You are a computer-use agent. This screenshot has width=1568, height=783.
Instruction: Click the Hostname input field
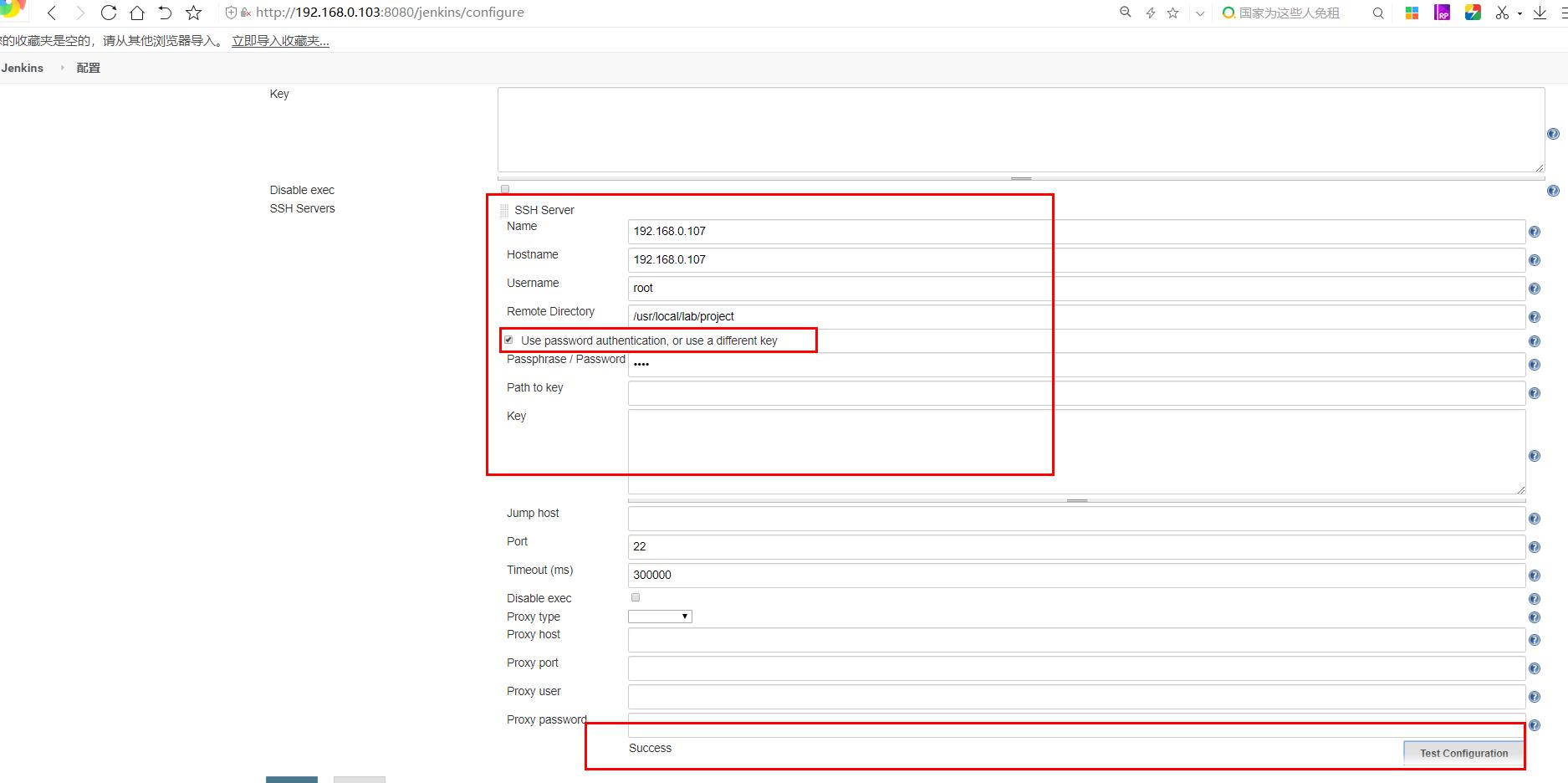coord(1076,260)
